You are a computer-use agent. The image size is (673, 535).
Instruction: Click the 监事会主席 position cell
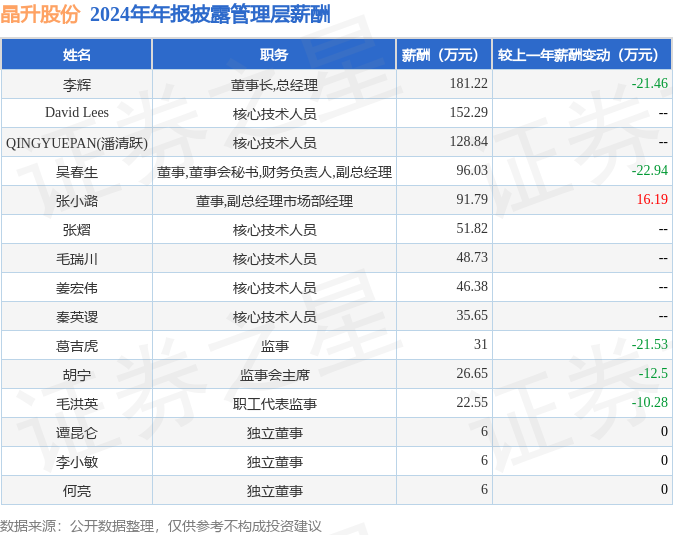pos(274,375)
